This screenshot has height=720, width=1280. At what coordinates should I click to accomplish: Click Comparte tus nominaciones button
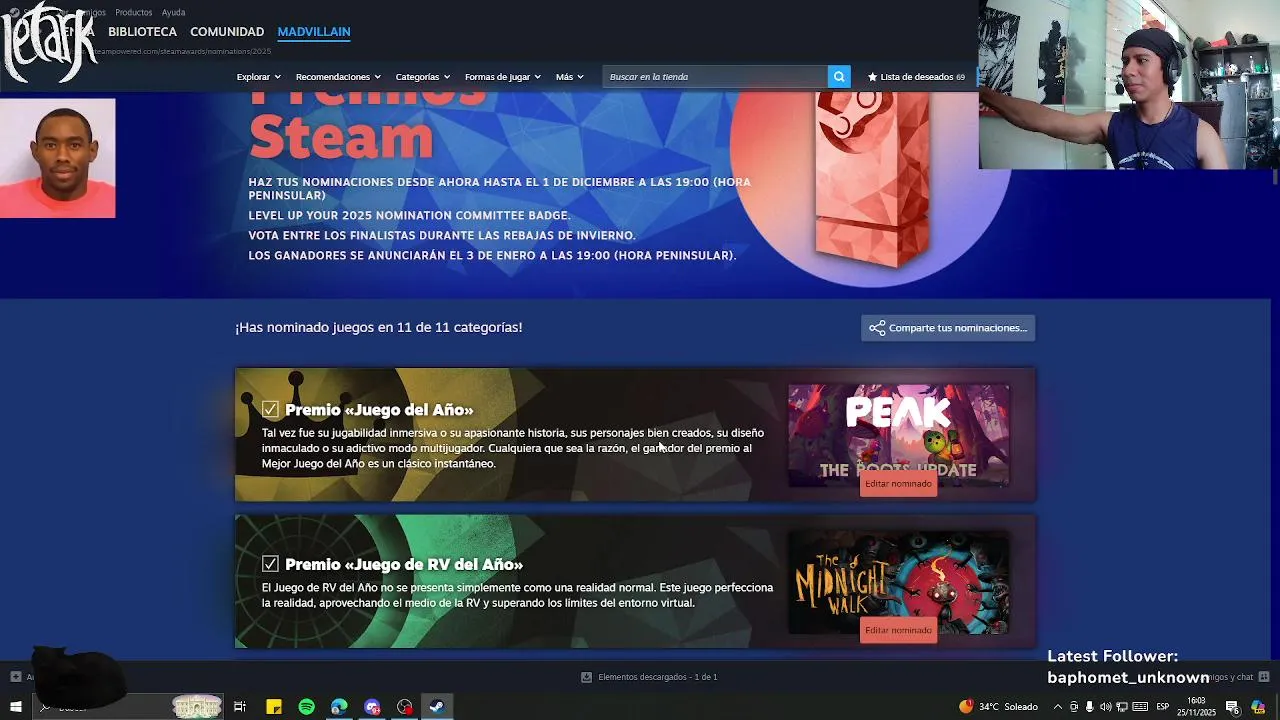[x=948, y=328]
